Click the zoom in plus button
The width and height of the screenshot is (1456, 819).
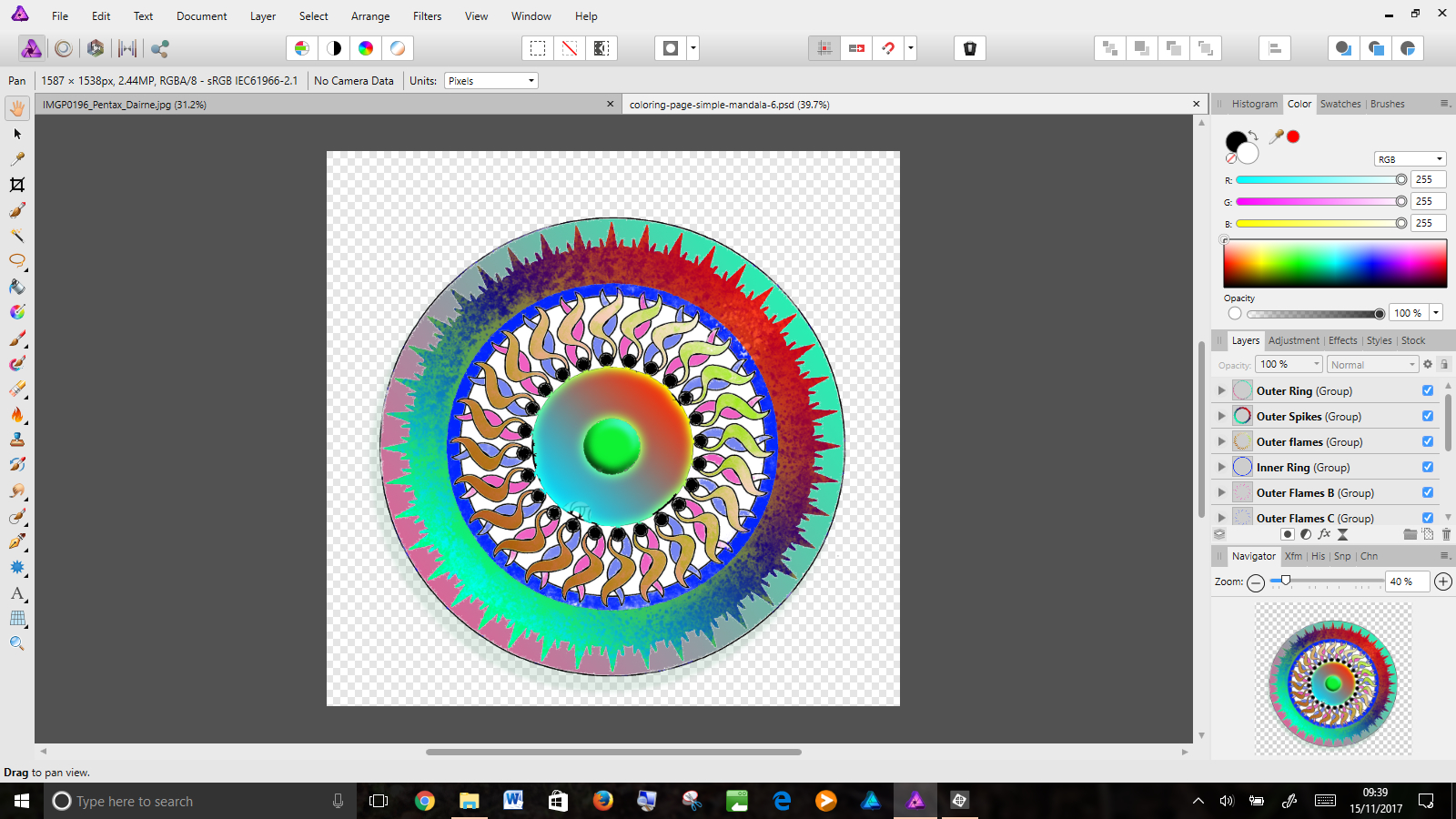pyautogui.click(x=1443, y=581)
